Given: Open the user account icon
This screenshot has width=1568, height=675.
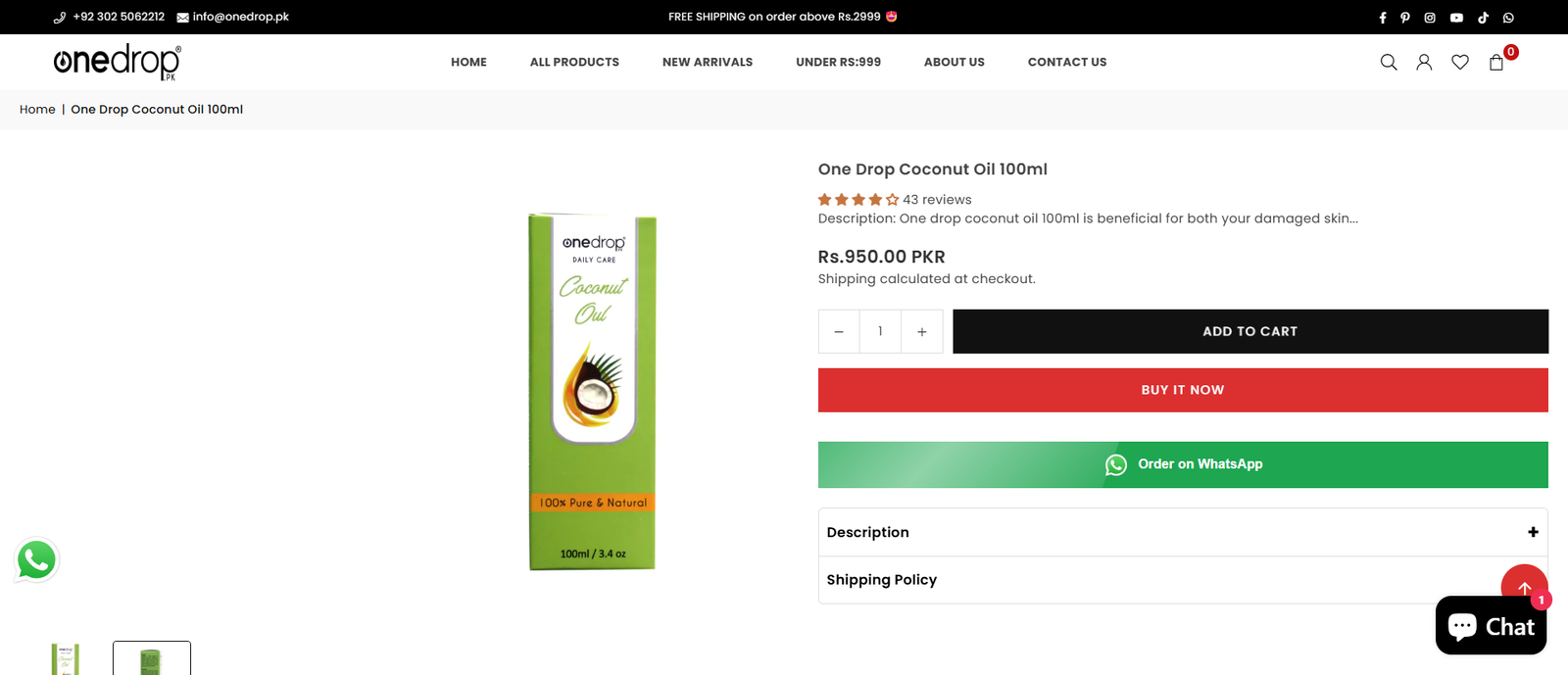Looking at the screenshot, I should click(1424, 62).
